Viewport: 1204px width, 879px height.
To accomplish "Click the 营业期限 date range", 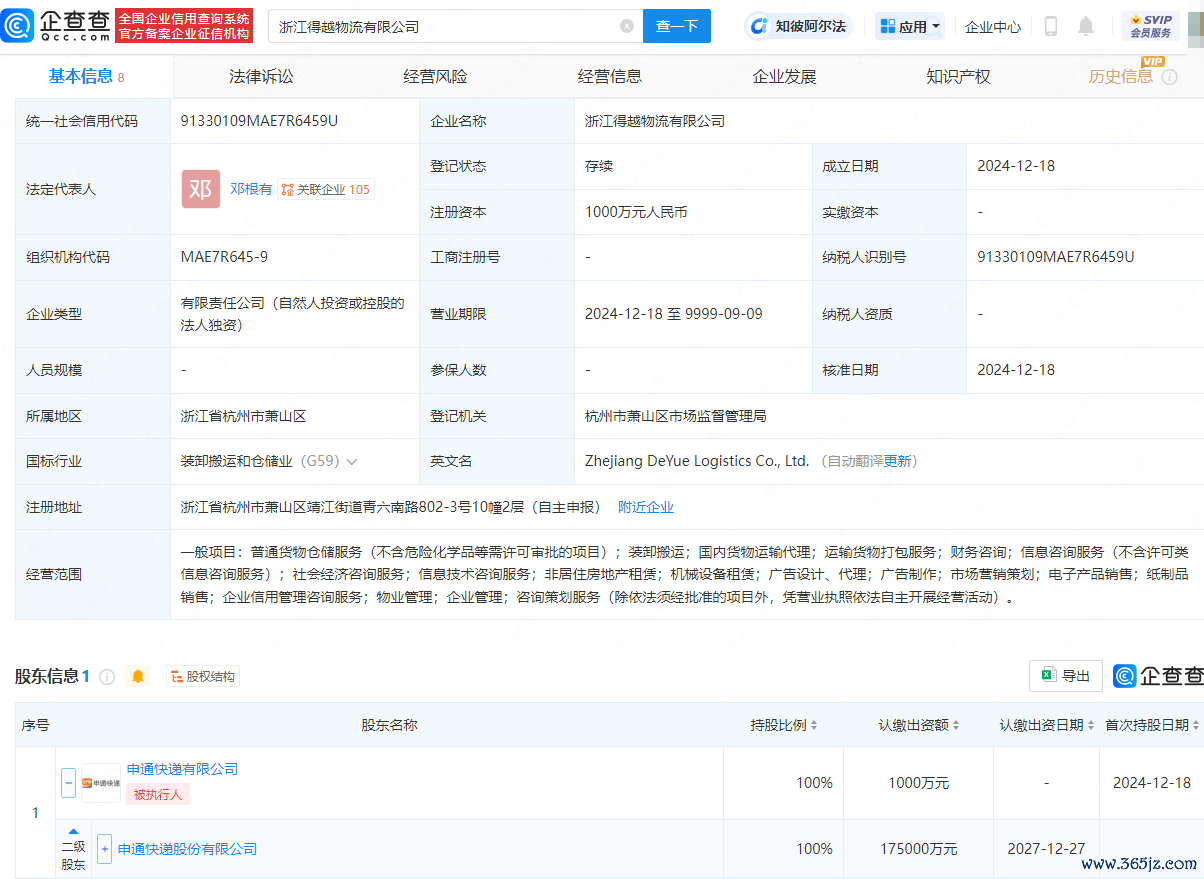I will click(x=674, y=314).
